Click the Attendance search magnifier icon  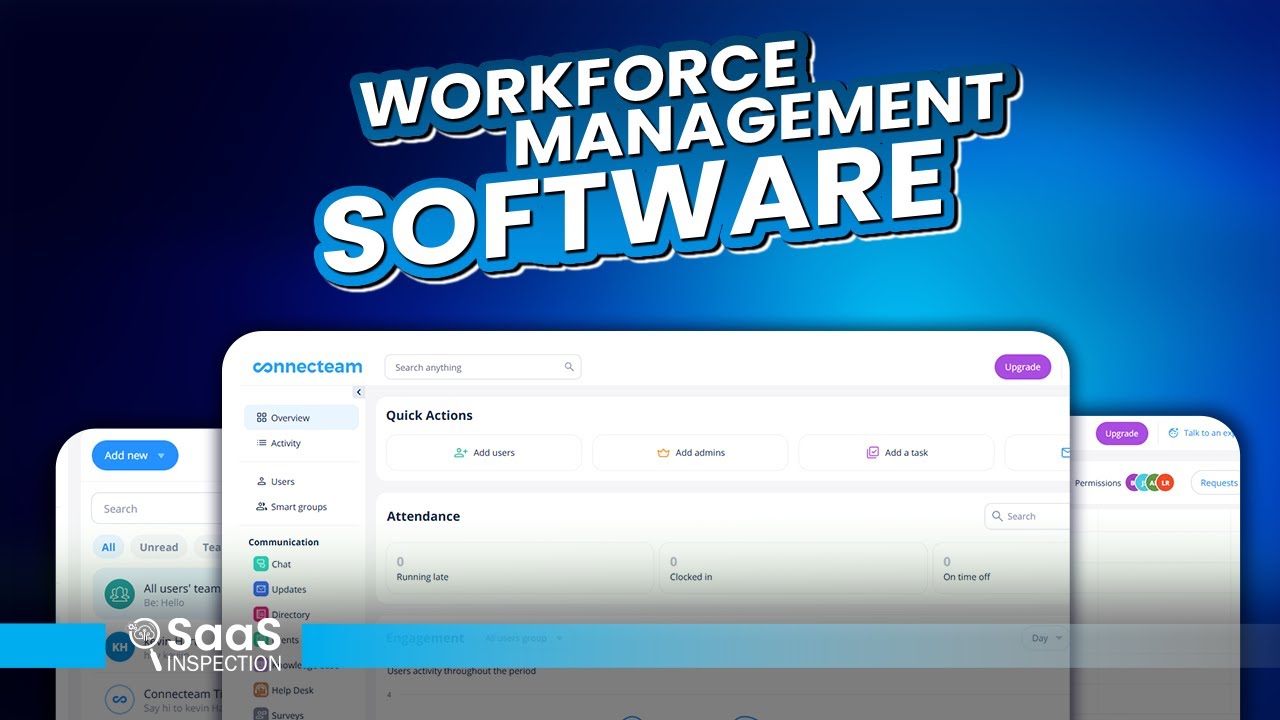pyautogui.click(x=997, y=516)
